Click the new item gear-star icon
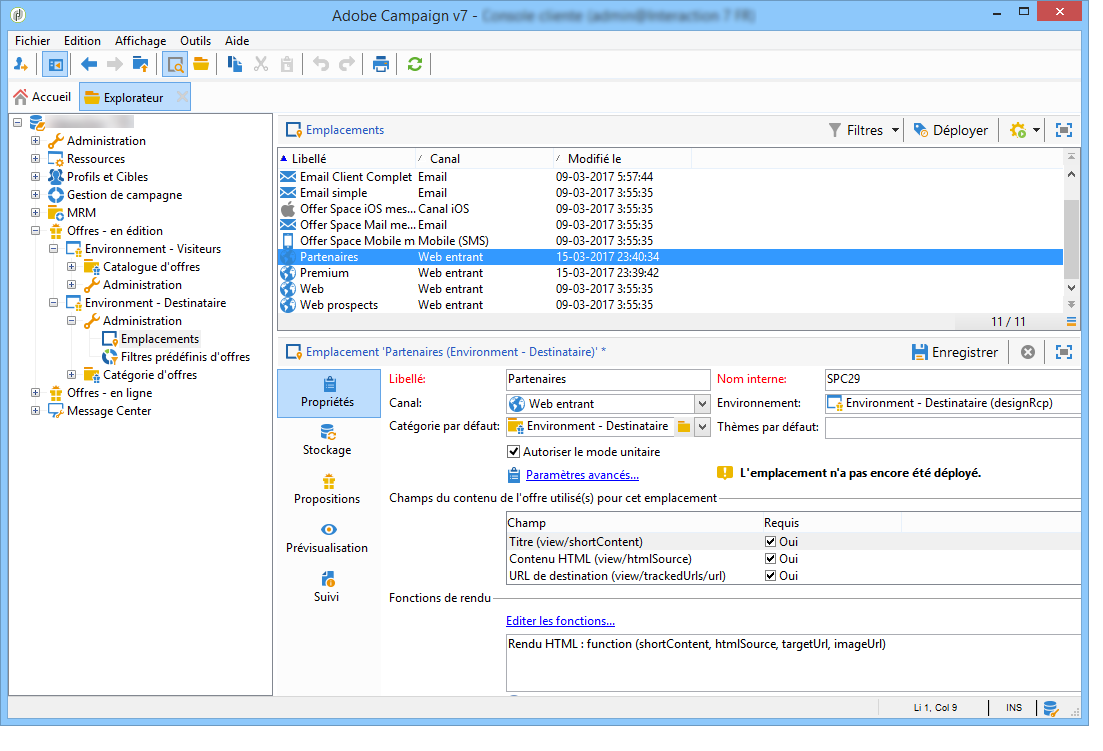Viewport: 1103px width, 751px height. [x=1017, y=130]
